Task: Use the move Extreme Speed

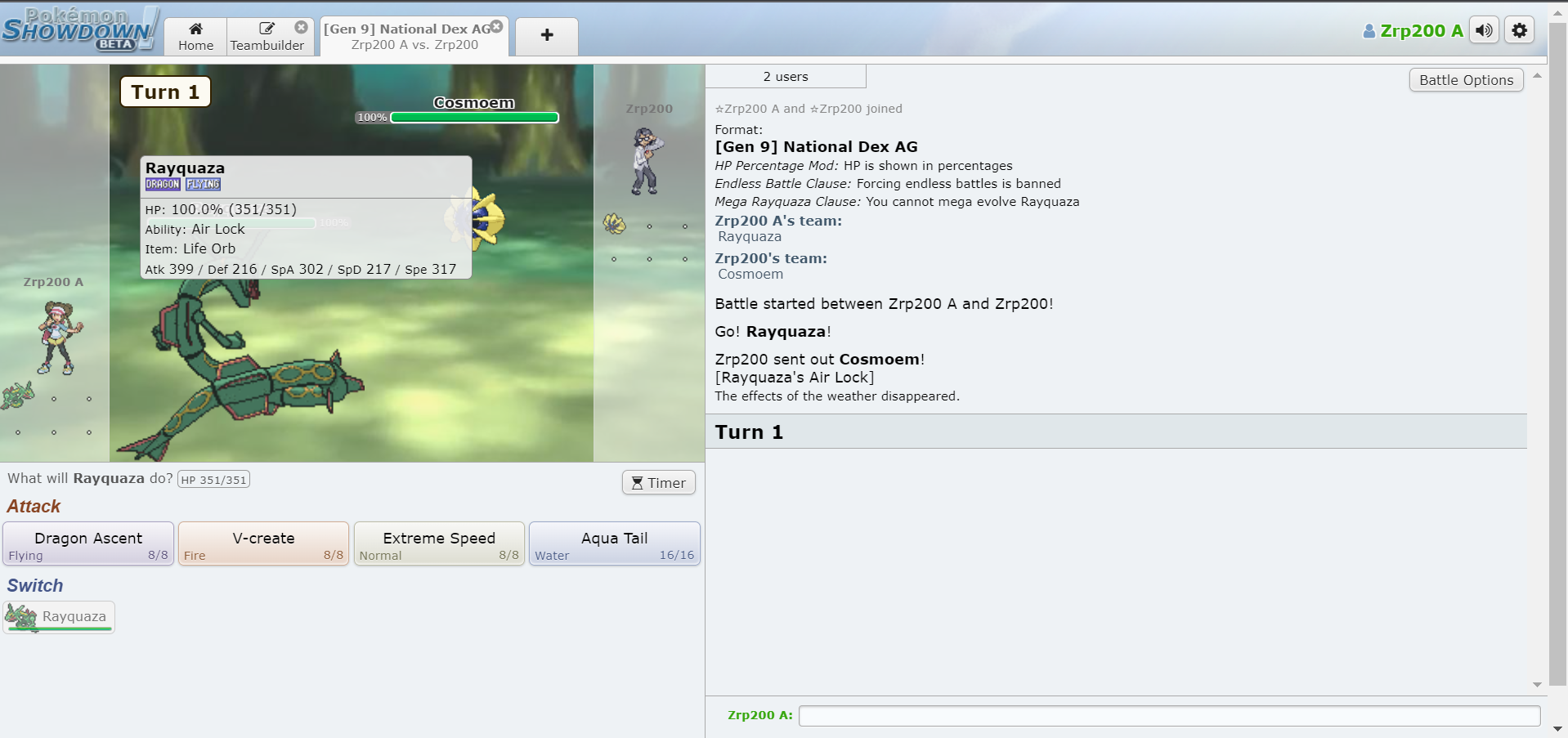Action: tap(439, 543)
